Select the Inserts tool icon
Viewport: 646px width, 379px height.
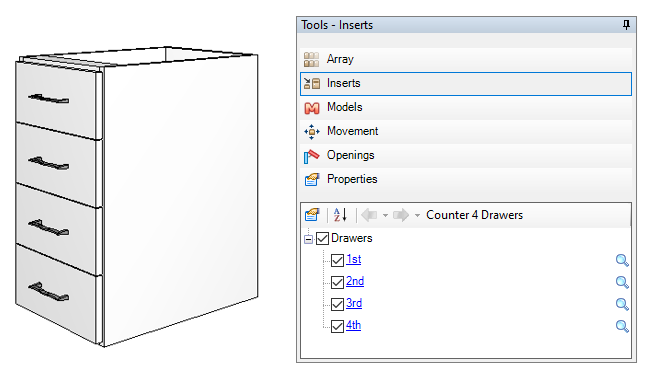pos(312,84)
